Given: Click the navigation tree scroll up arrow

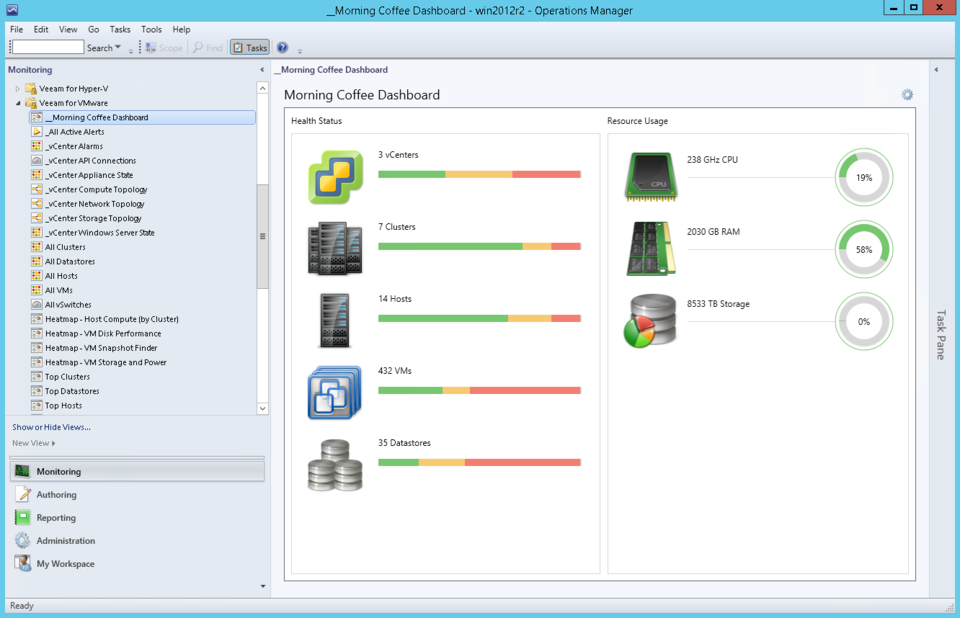Looking at the screenshot, I should click(x=263, y=88).
